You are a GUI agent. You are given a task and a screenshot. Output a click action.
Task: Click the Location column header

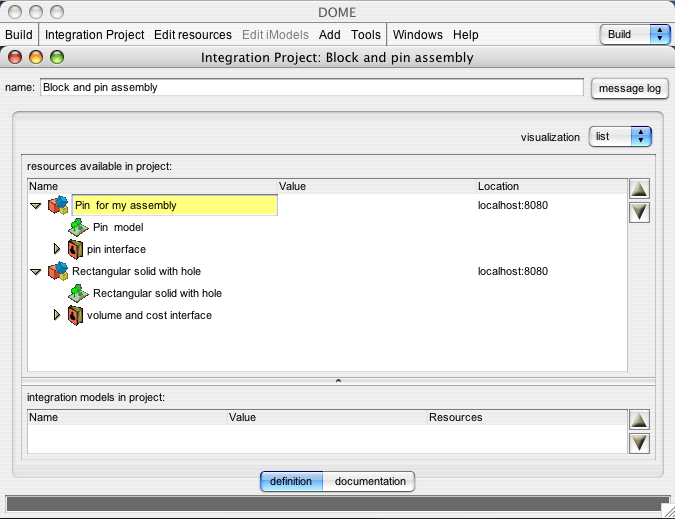coord(552,186)
